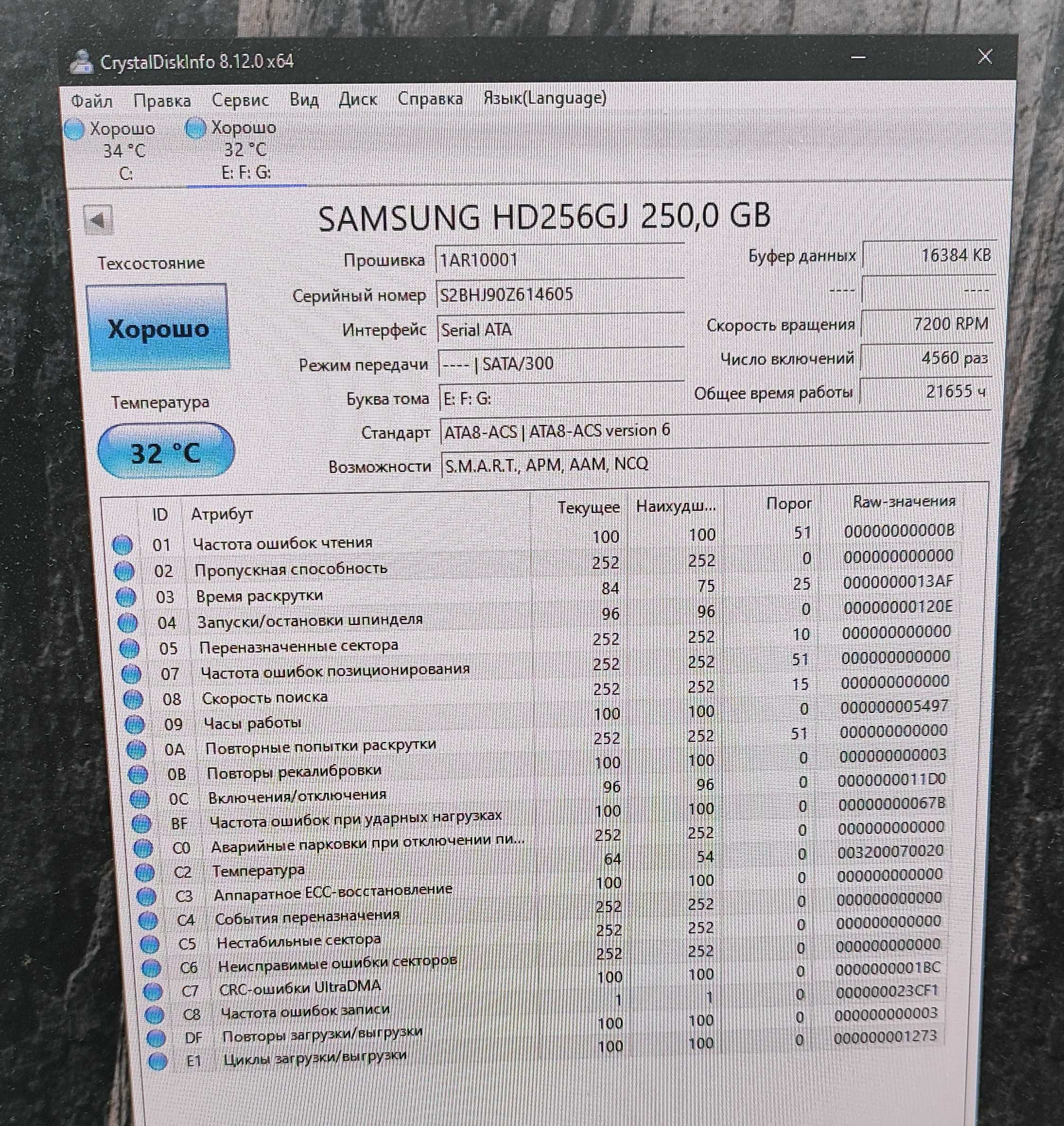The width and height of the screenshot is (1064, 1126).
Task: Open the Файл menu
Action: point(91,102)
